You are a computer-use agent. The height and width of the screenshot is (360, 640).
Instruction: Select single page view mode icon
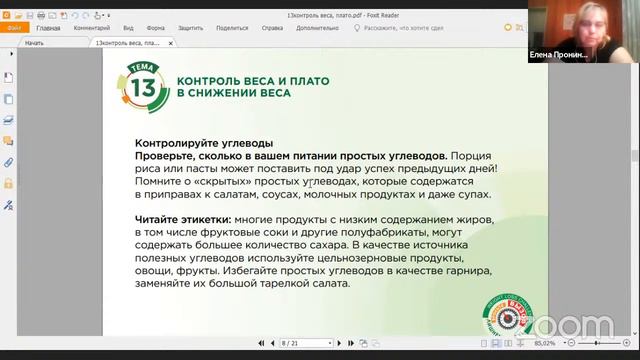[484, 343]
